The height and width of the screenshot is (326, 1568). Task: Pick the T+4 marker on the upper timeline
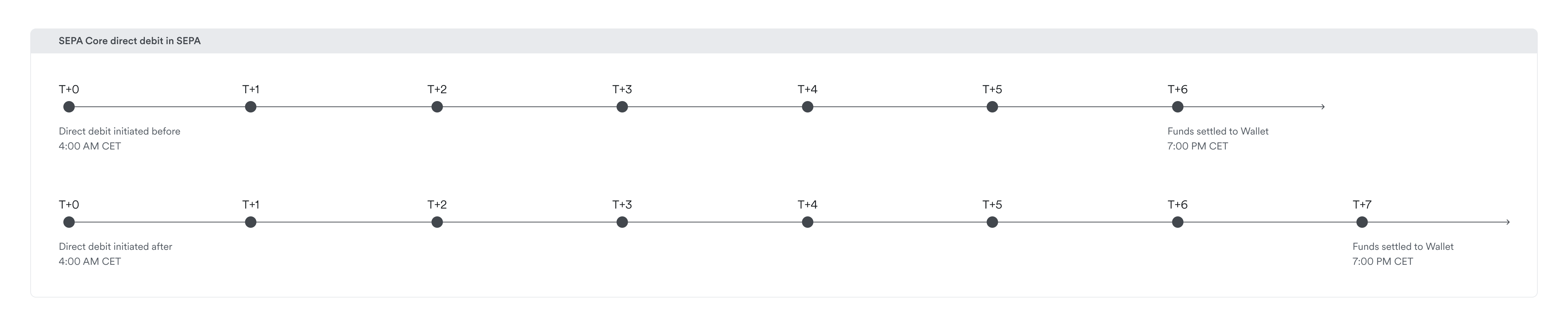[807, 107]
